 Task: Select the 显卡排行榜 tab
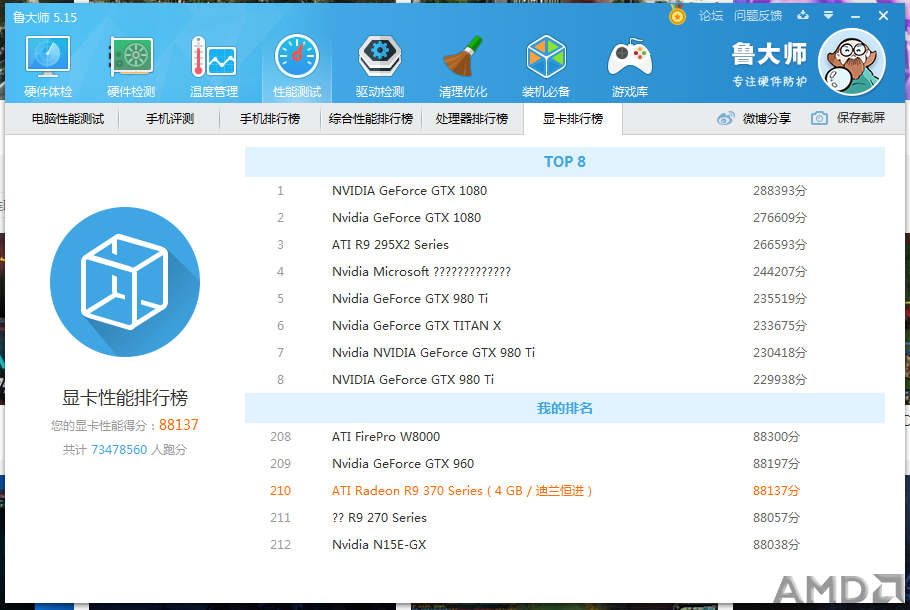573,119
